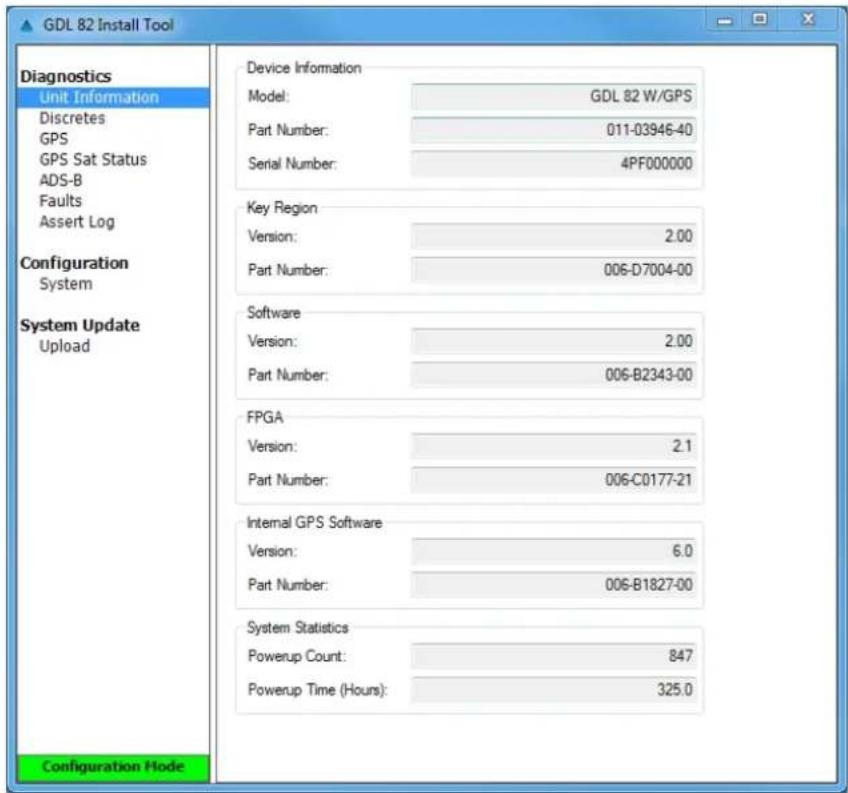
Task: Click the System Update section heading
Action: (x=80, y=325)
